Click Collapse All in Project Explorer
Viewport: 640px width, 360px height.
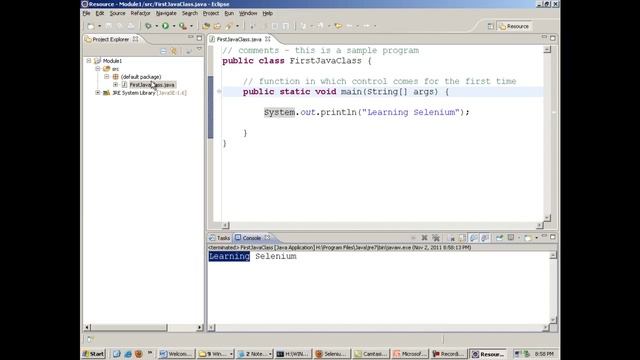[163, 51]
